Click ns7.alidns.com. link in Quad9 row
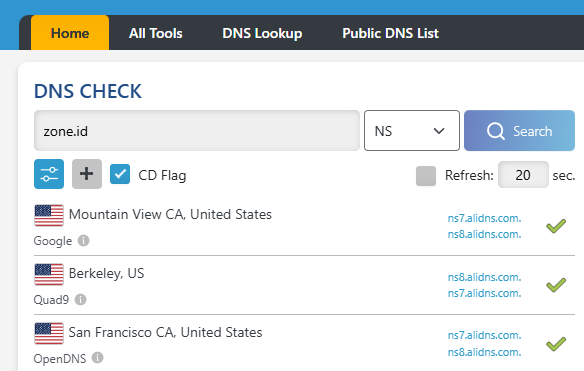 pyautogui.click(x=484, y=293)
